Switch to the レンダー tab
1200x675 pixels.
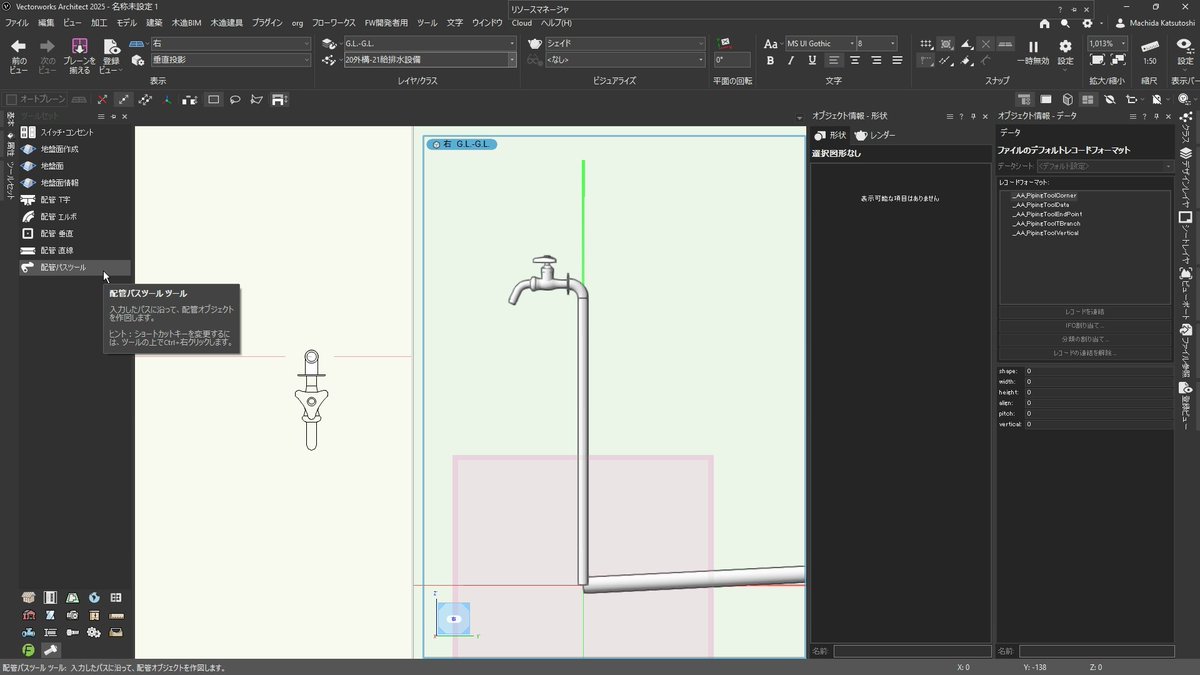pyautogui.click(x=884, y=135)
